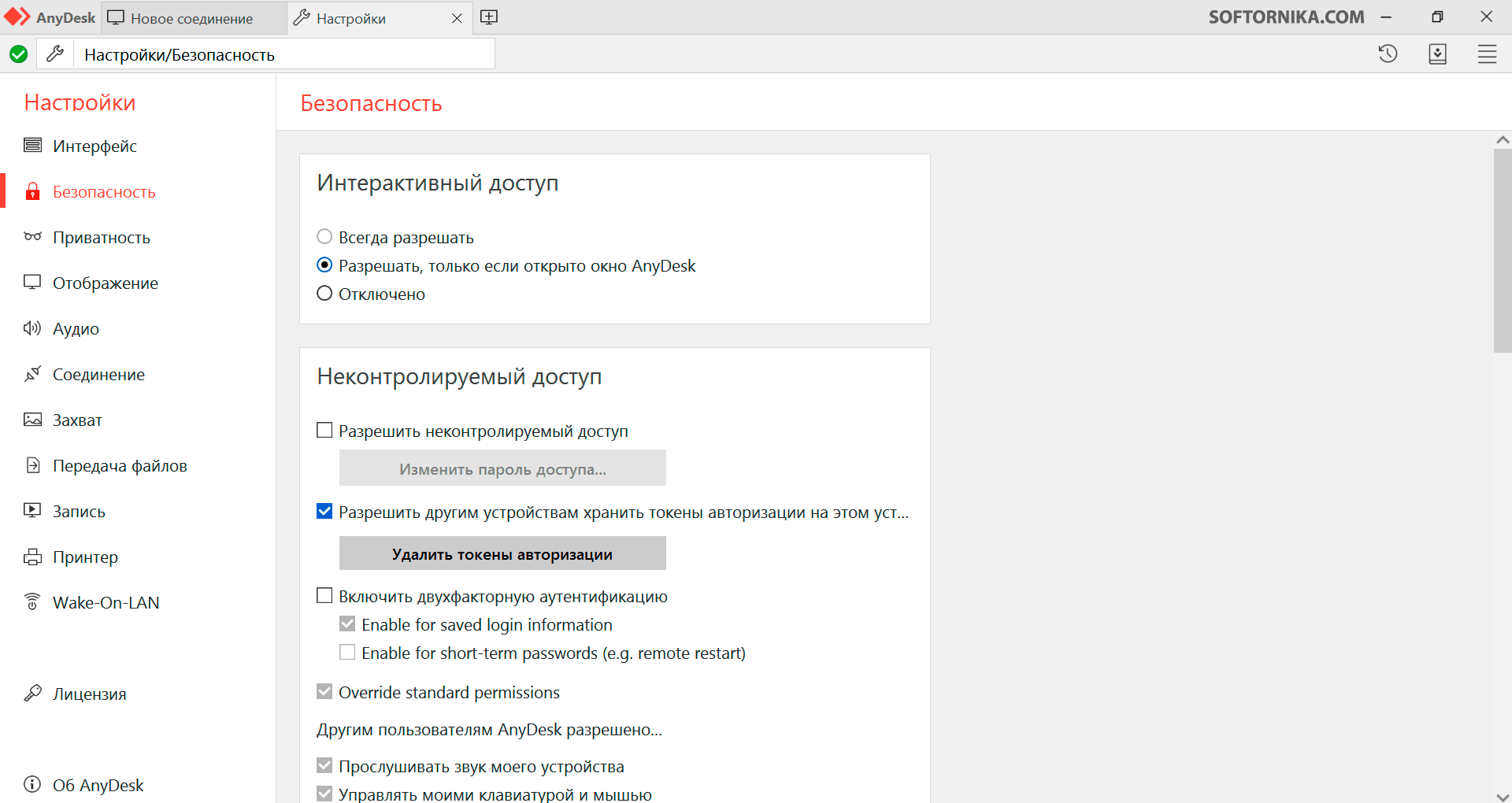Select Разрешать только если открыто окно AnyDesk
Image resolution: width=1512 pixels, height=803 pixels.
(x=324, y=265)
